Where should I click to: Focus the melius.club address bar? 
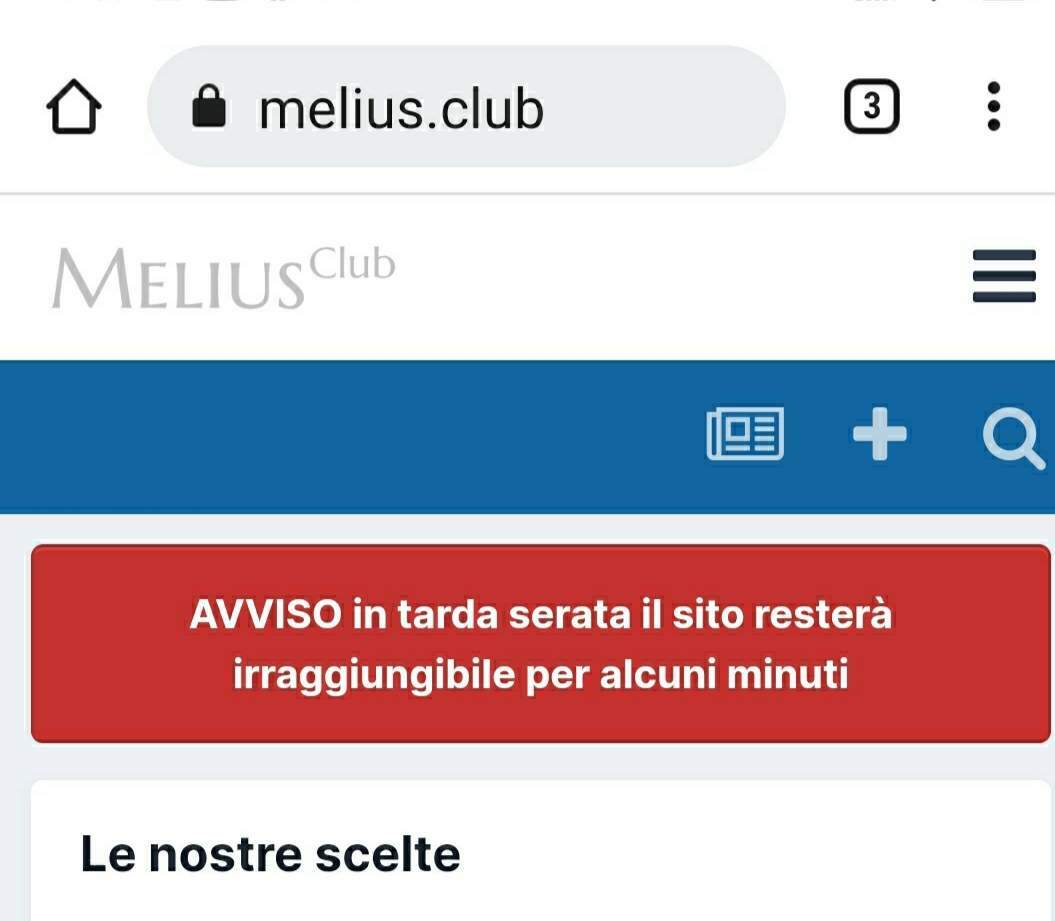point(466,106)
